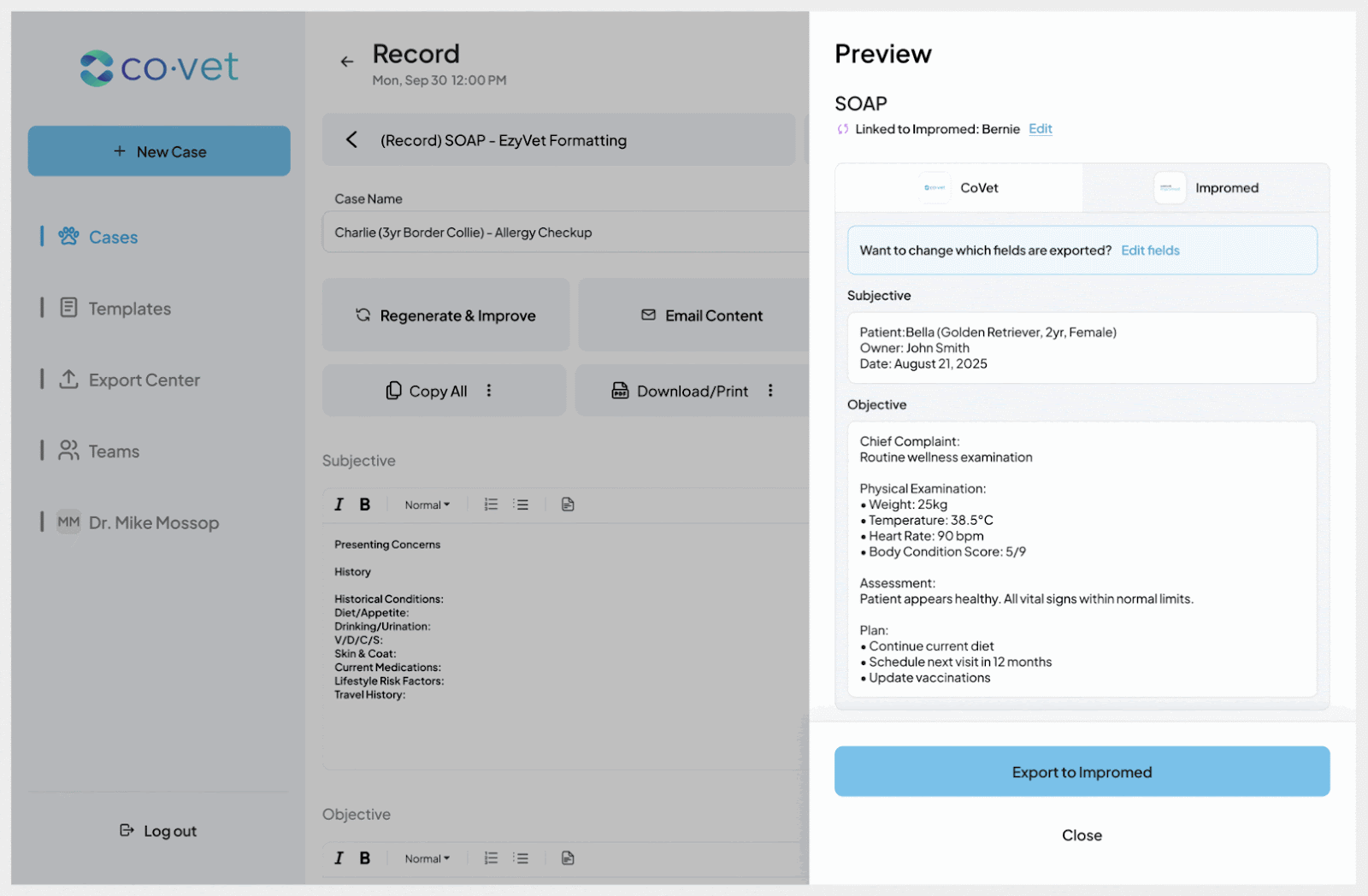1368x896 pixels.
Task: Open the Export Center
Action: (x=144, y=380)
